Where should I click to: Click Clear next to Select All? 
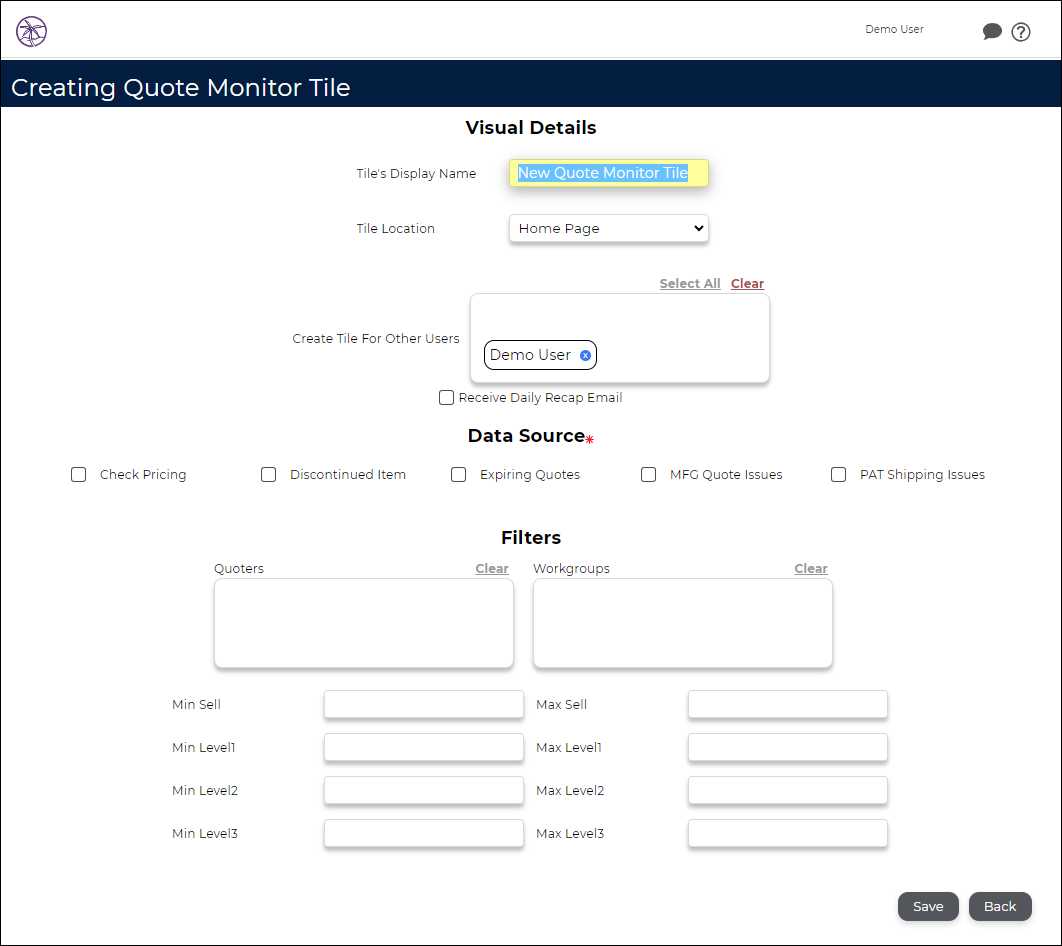click(747, 283)
